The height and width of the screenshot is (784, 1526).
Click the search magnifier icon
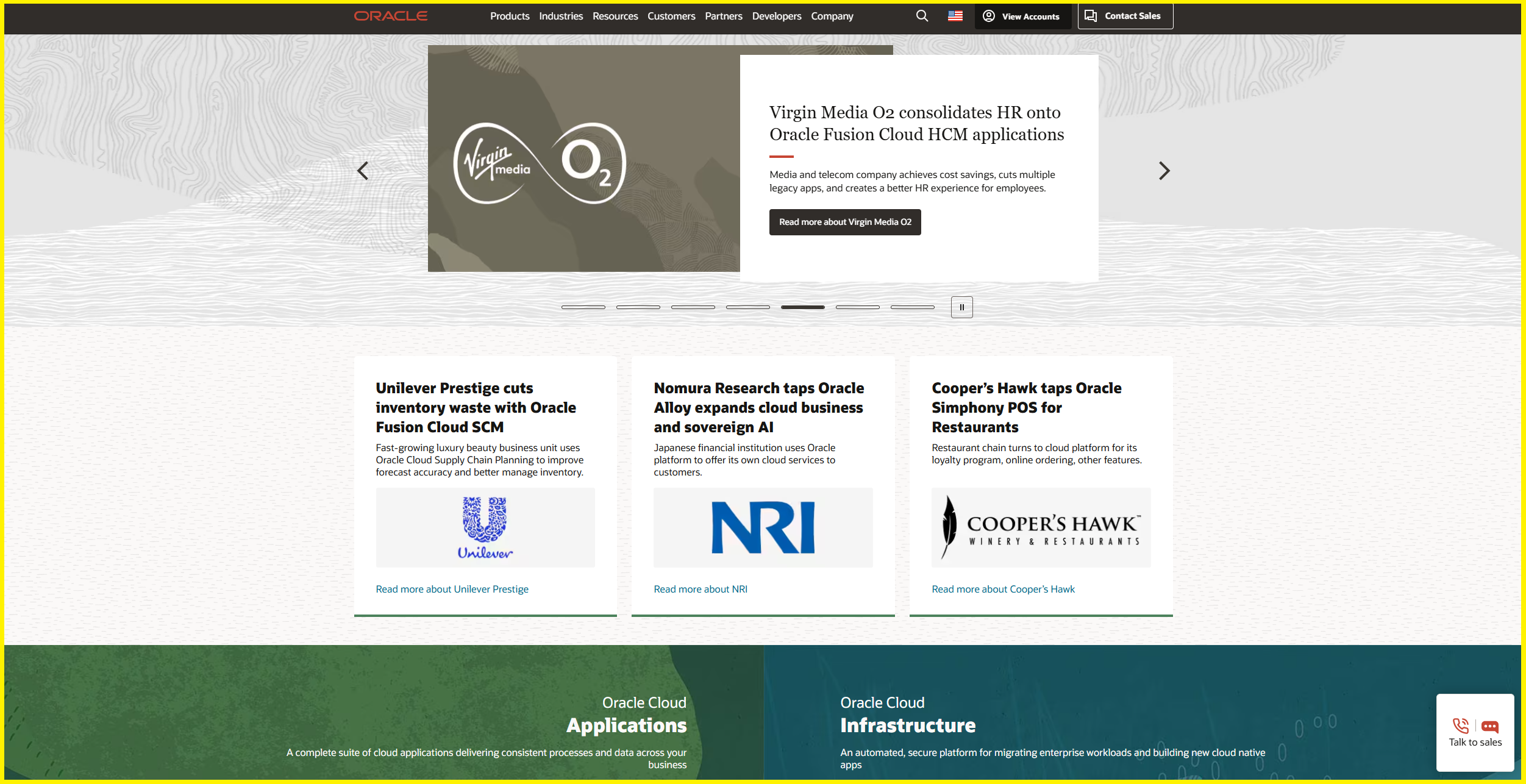(922, 16)
